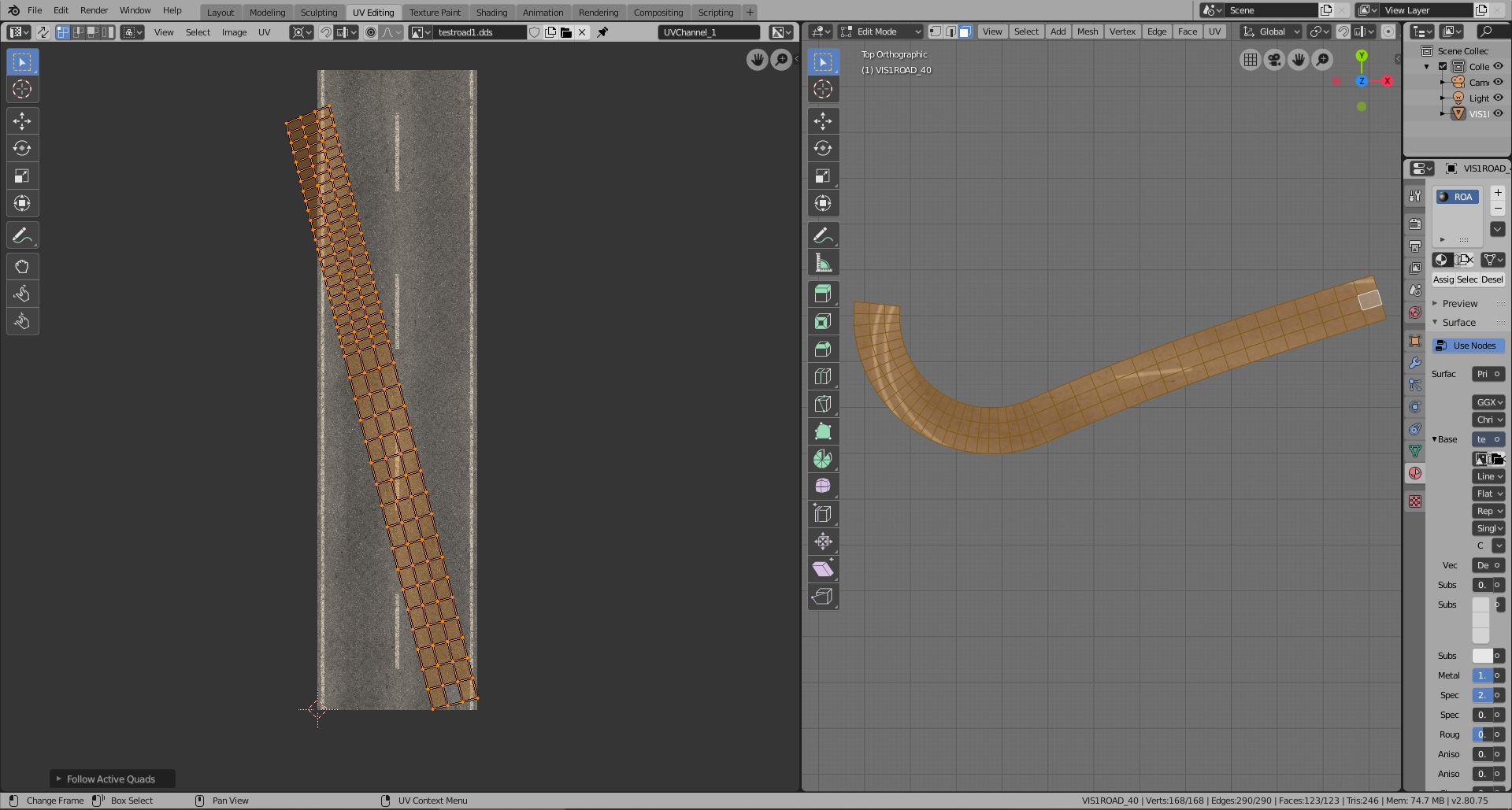The width and height of the screenshot is (1512, 810).
Task: Enable edge select mode in 3D viewport
Action: pos(950,31)
